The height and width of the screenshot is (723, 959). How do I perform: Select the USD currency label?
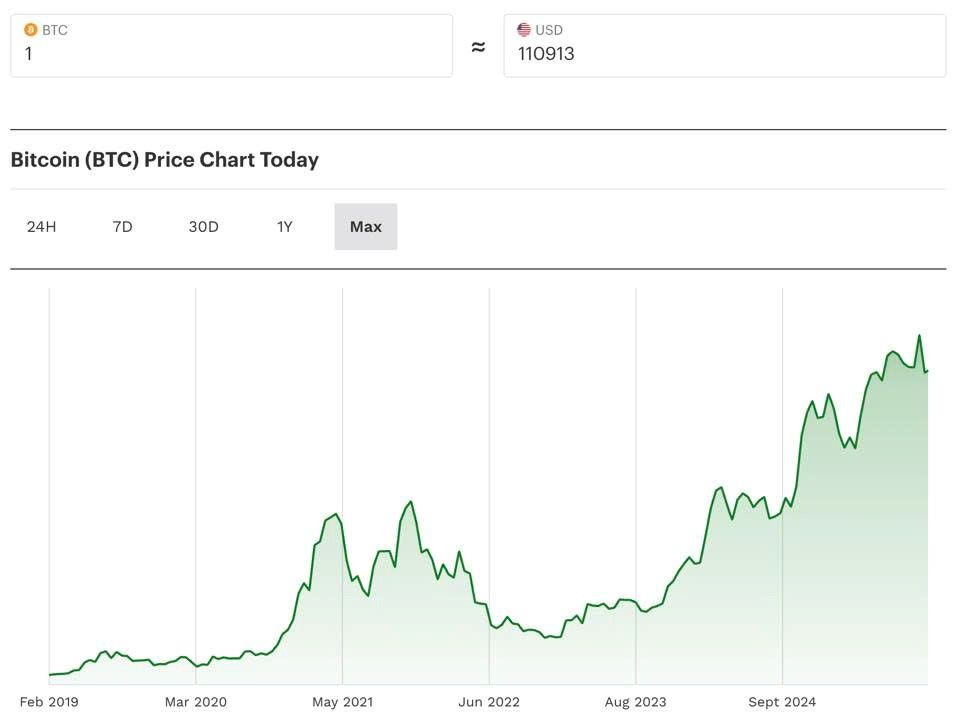550,29
